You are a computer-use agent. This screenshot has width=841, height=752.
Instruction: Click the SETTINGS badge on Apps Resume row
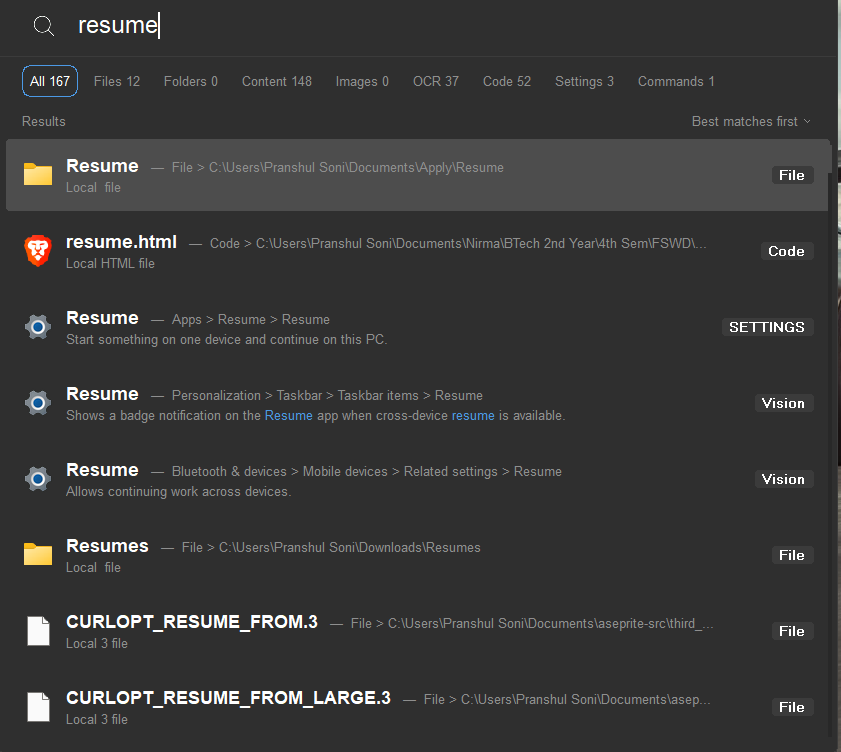click(x=767, y=327)
